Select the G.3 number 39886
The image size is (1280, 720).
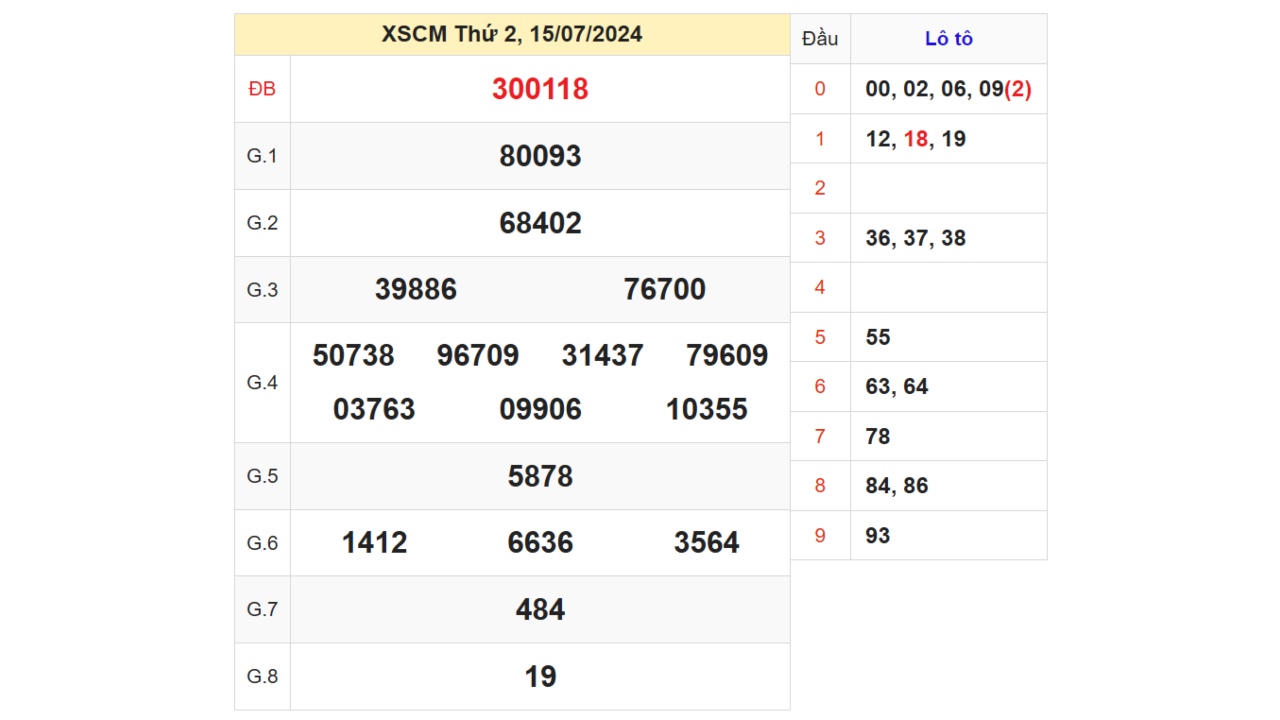[x=416, y=290]
